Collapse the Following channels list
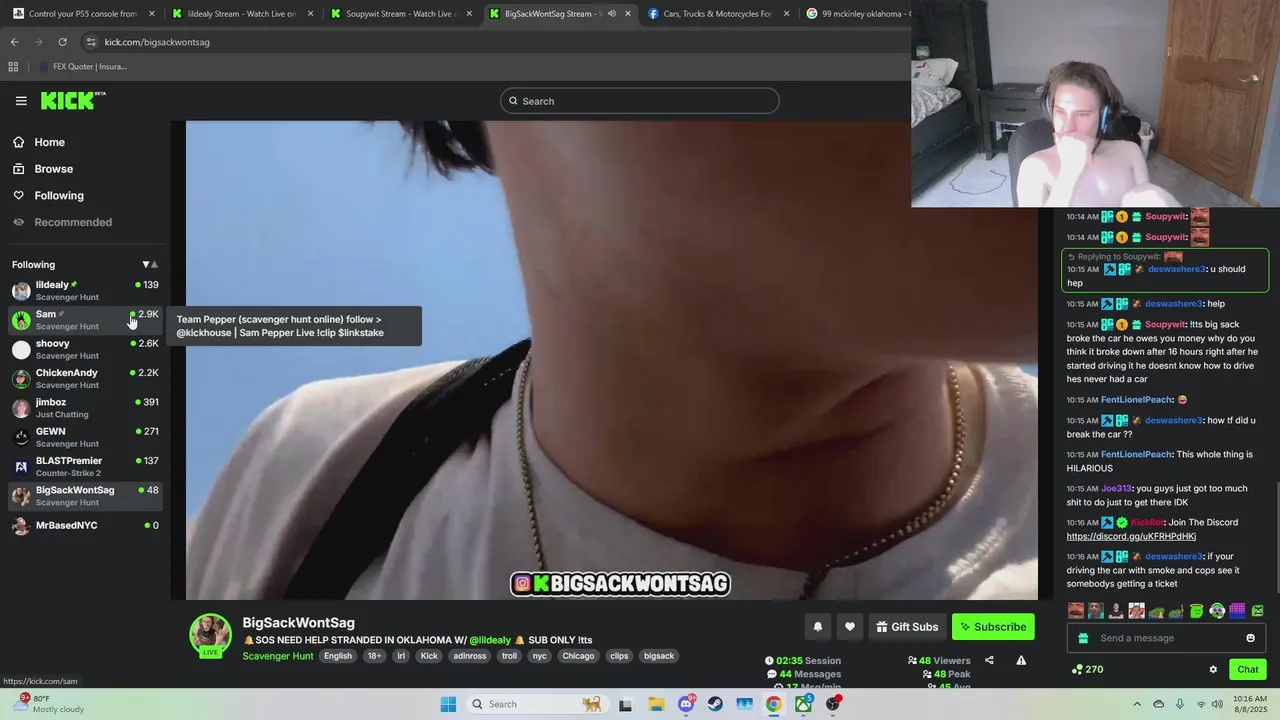Viewport: 1280px width, 720px height. (x=150, y=265)
